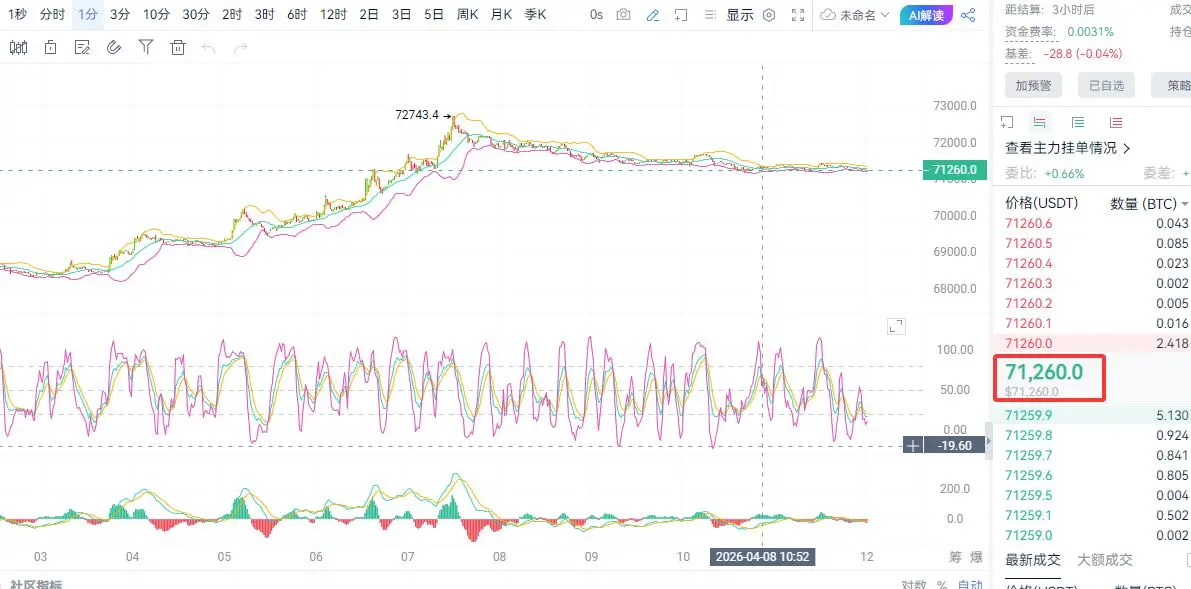Toggle the 筹 chip distribution button
Image resolution: width=1191 pixels, height=589 pixels.
[x=955, y=557]
